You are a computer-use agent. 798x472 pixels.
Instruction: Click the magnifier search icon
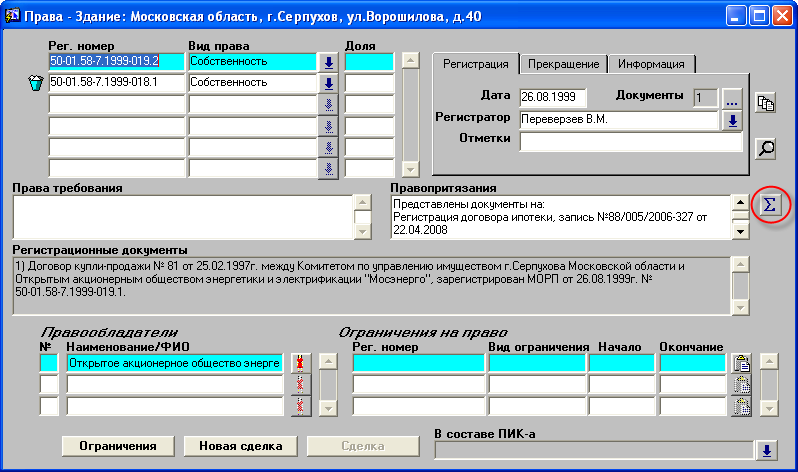pyautogui.click(x=765, y=149)
